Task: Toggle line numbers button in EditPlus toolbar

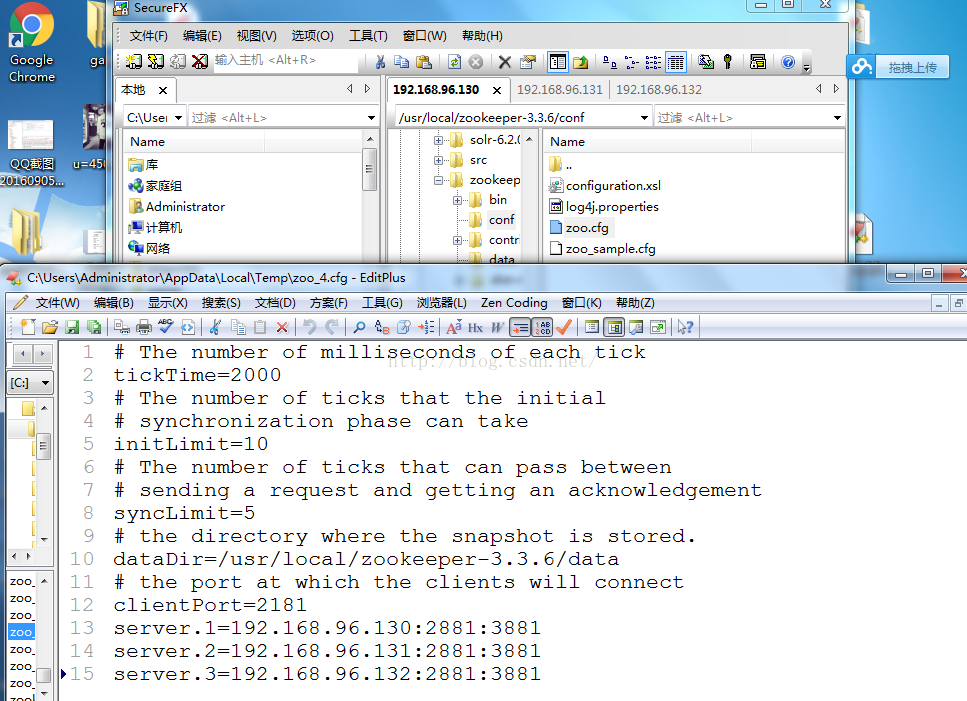Action: tap(543, 327)
